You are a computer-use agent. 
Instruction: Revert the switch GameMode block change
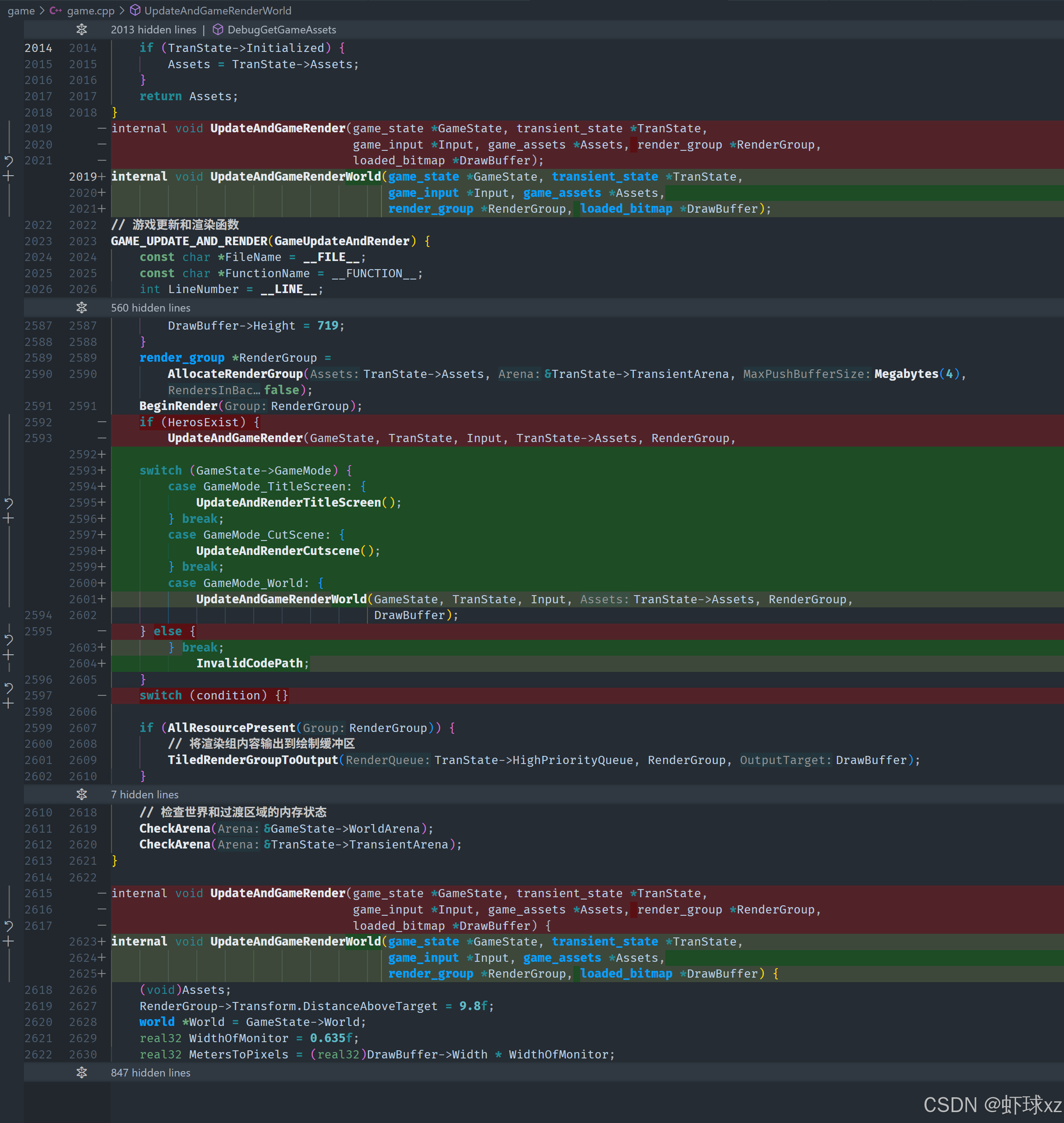9,503
